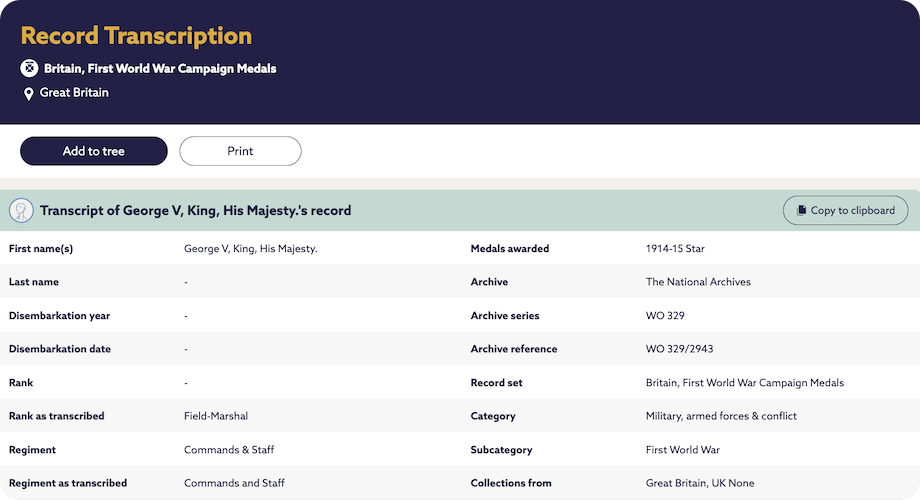Click the First name(s) value George V
Viewport: 920px width, 500px height.
250,248
